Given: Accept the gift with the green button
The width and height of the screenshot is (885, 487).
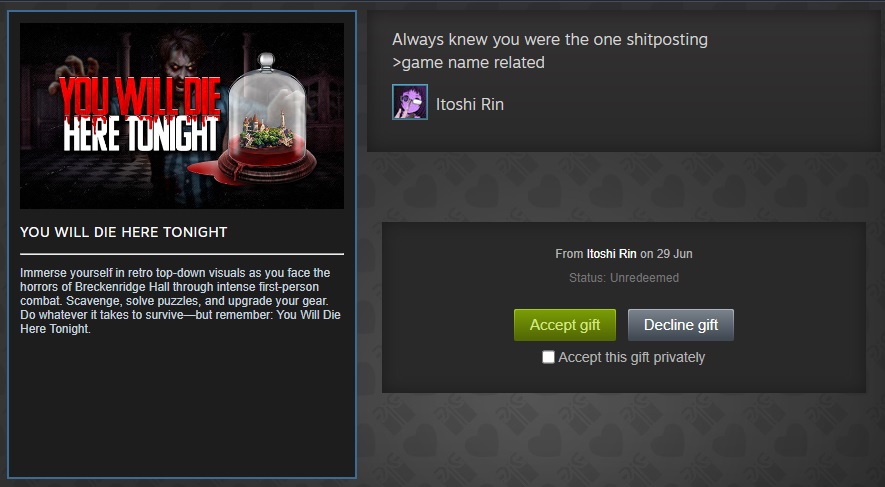Looking at the screenshot, I should [x=564, y=325].
